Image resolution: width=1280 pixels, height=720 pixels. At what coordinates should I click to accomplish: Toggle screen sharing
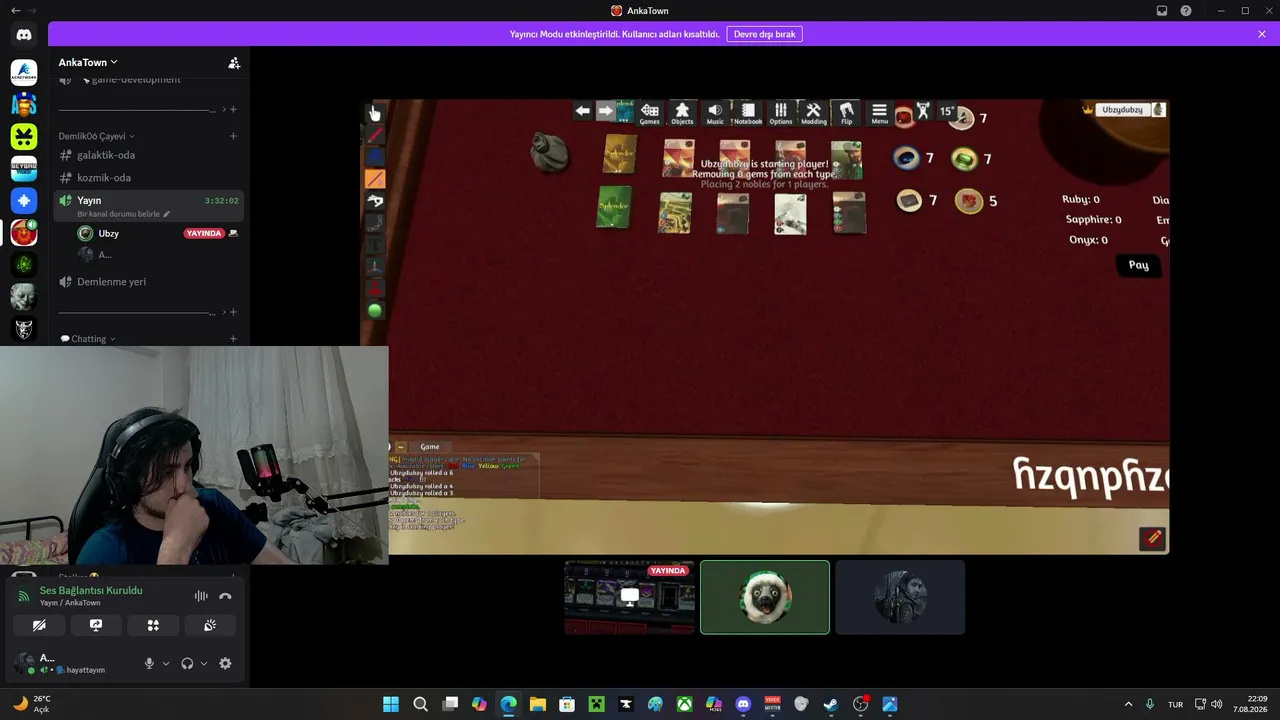[x=96, y=625]
